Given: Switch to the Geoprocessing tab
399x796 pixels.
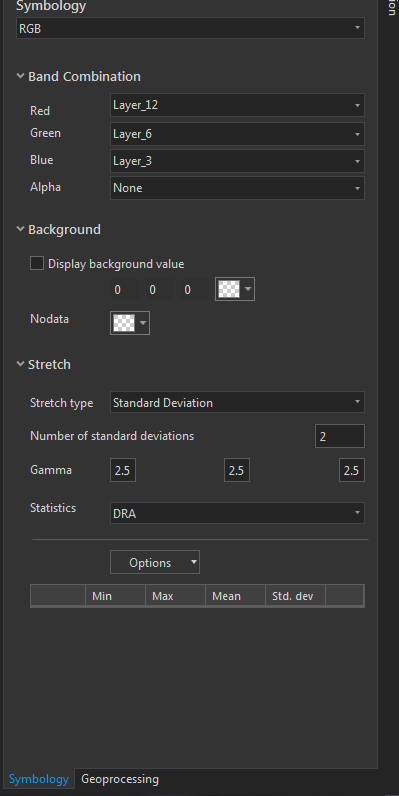Looking at the screenshot, I should 120,779.
